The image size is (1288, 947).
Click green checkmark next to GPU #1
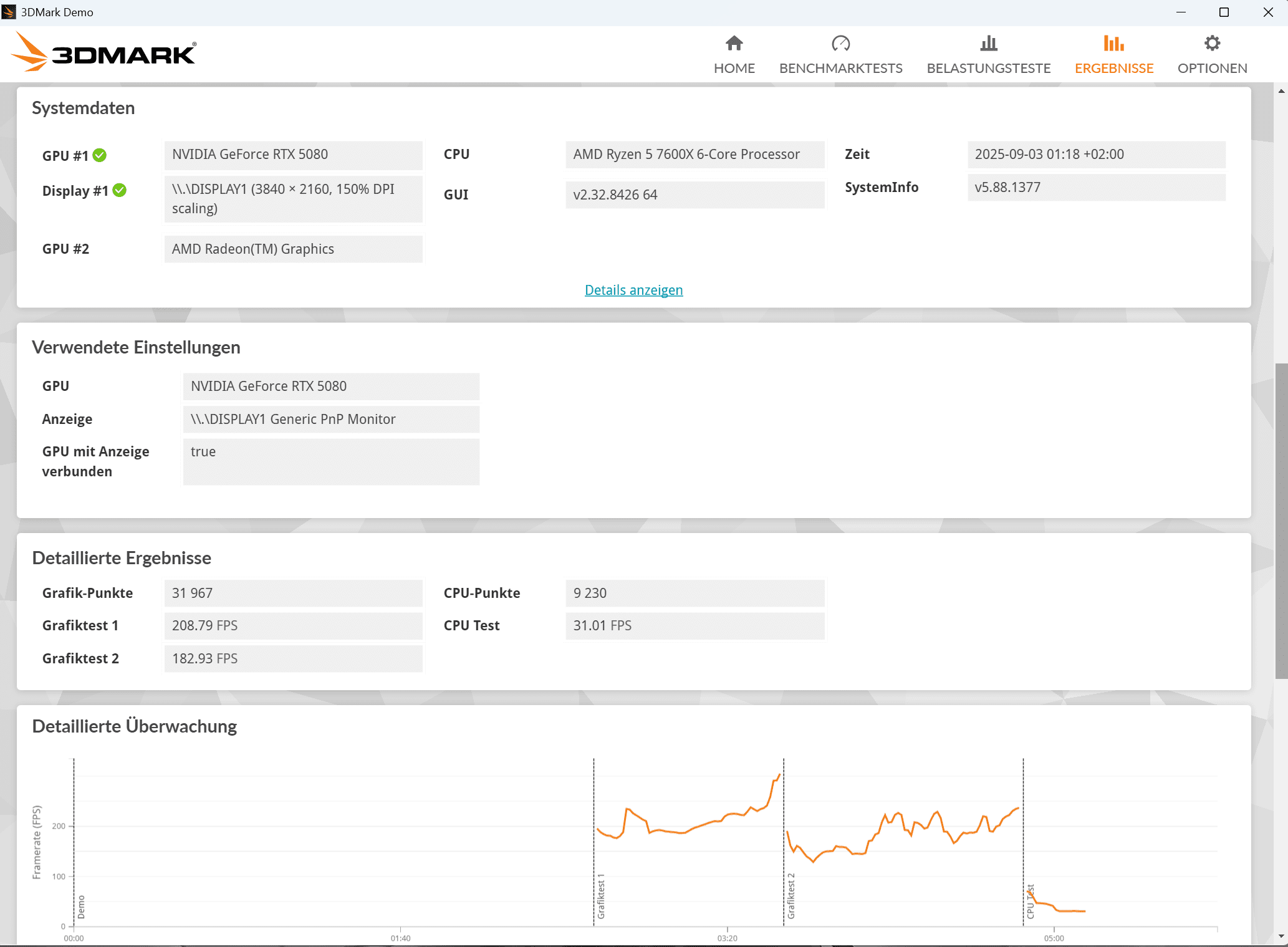click(x=100, y=155)
